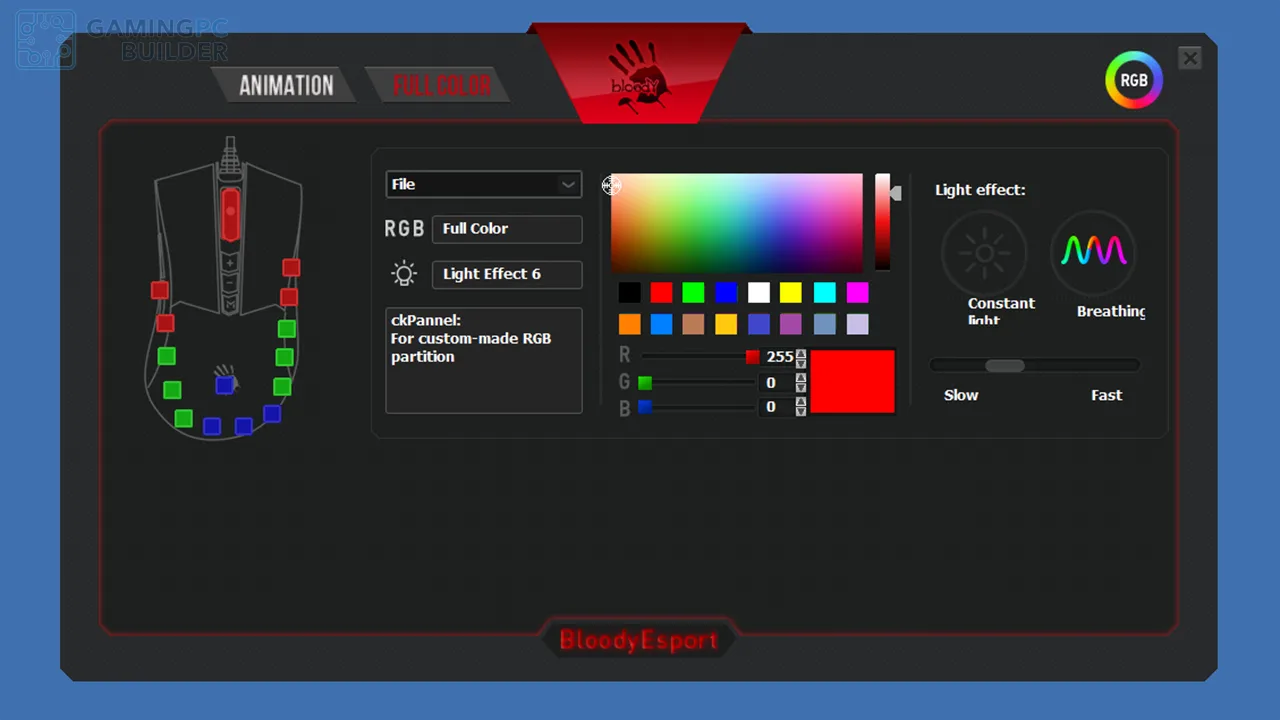Open the File dropdown
This screenshot has width=1280, height=720.
pos(483,184)
